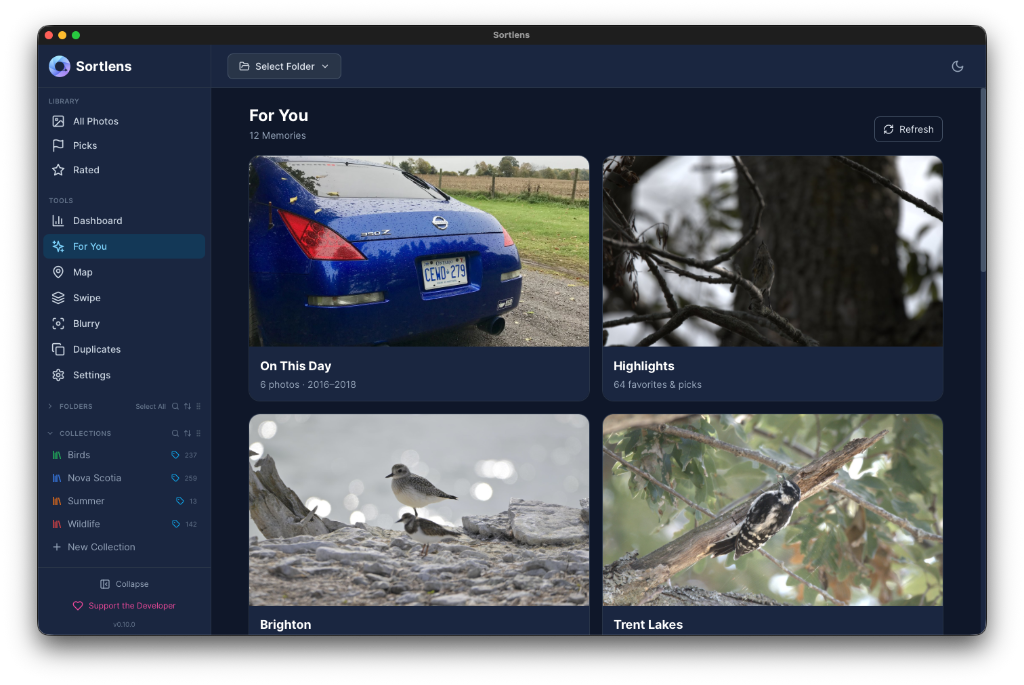The height and width of the screenshot is (685, 1024).
Task: Click the Birds count 237
Action: [191, 455]
